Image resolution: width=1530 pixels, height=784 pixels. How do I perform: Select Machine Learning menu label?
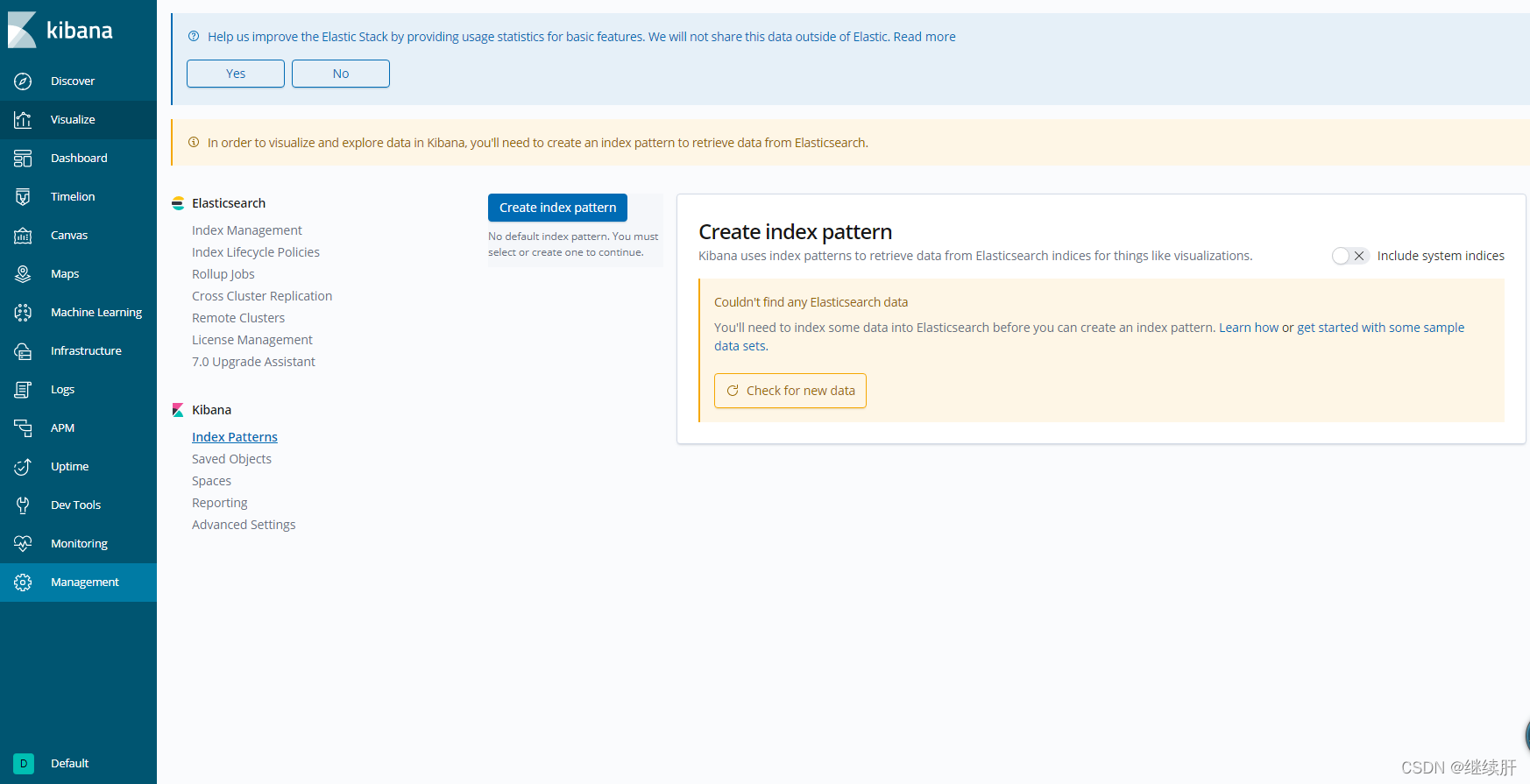pyautogui.click(x=96, y=313)
